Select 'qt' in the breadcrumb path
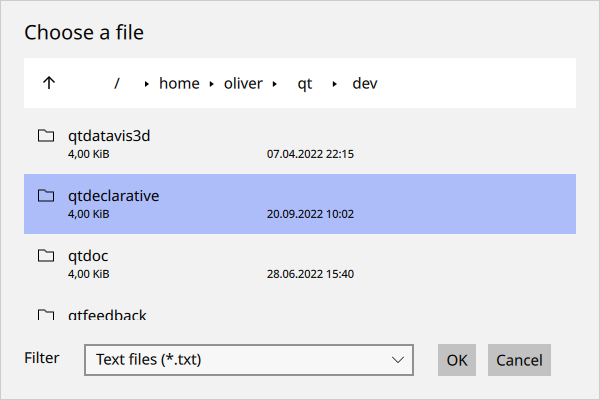The image size is (600, 400). [x=305, y=84]
